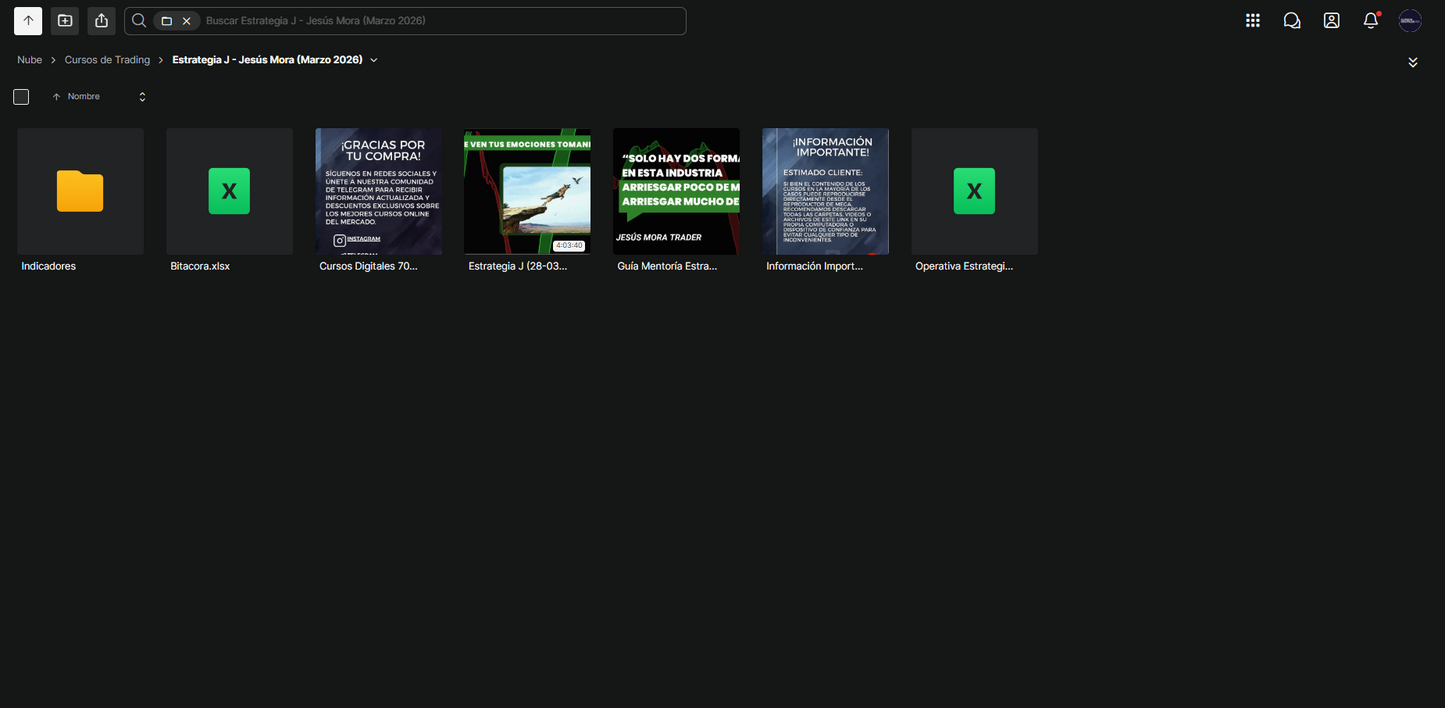Image resolution: width=1445 pixels, height=708 pixels.
Task: Open the sort-by up/down chevron dropdown
Action: pyautogui.click(x=142, y=97)
